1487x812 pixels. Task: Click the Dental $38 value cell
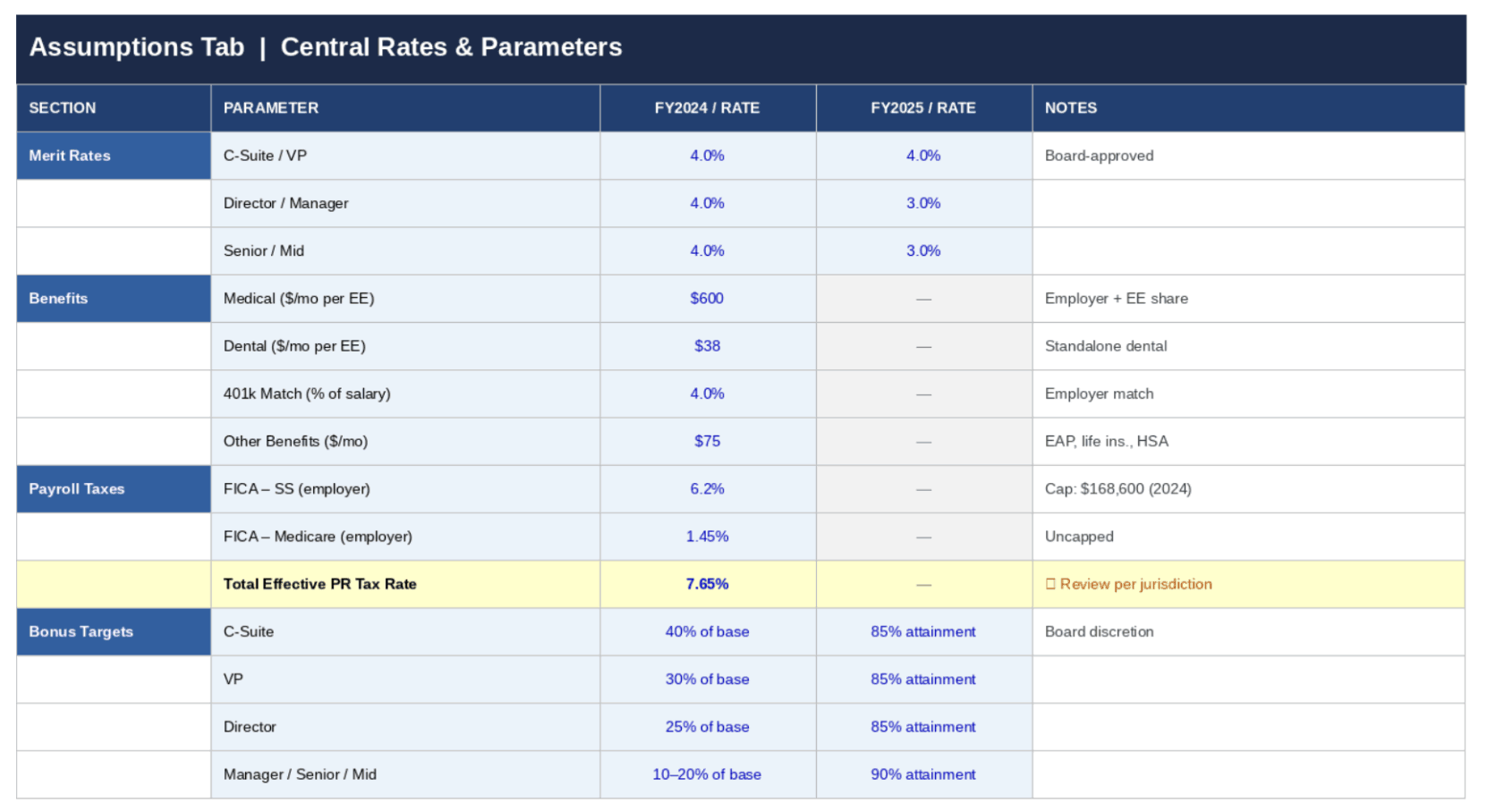coord(707,346)
